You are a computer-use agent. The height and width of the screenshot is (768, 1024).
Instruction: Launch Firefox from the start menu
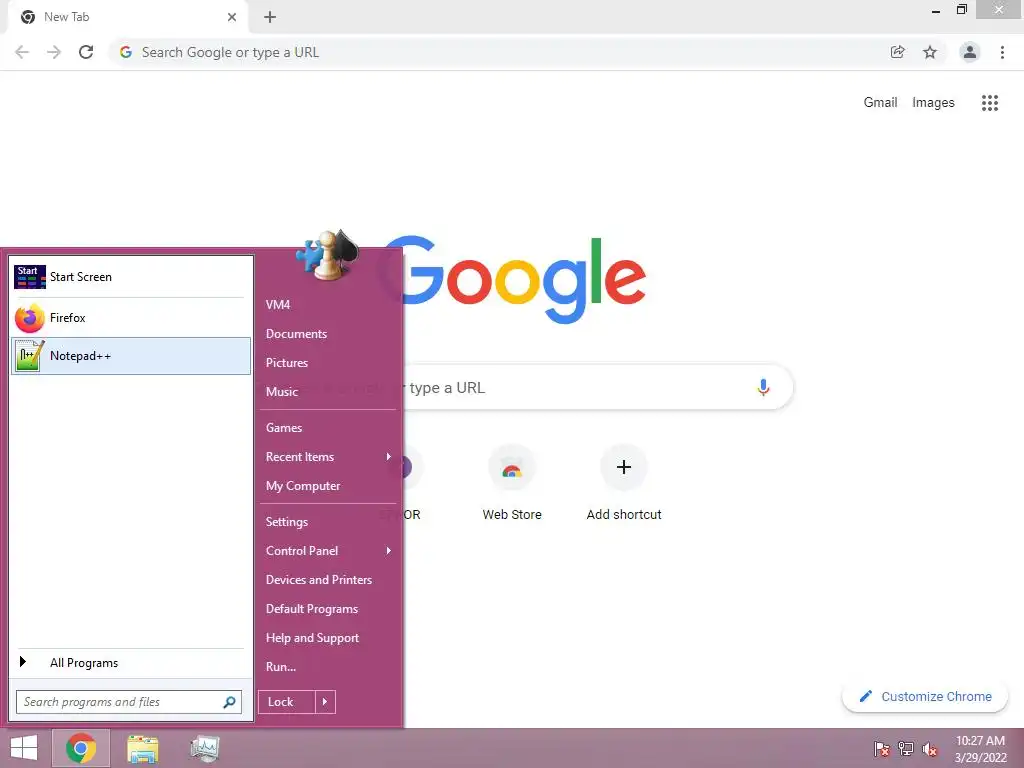click(131, 318)
